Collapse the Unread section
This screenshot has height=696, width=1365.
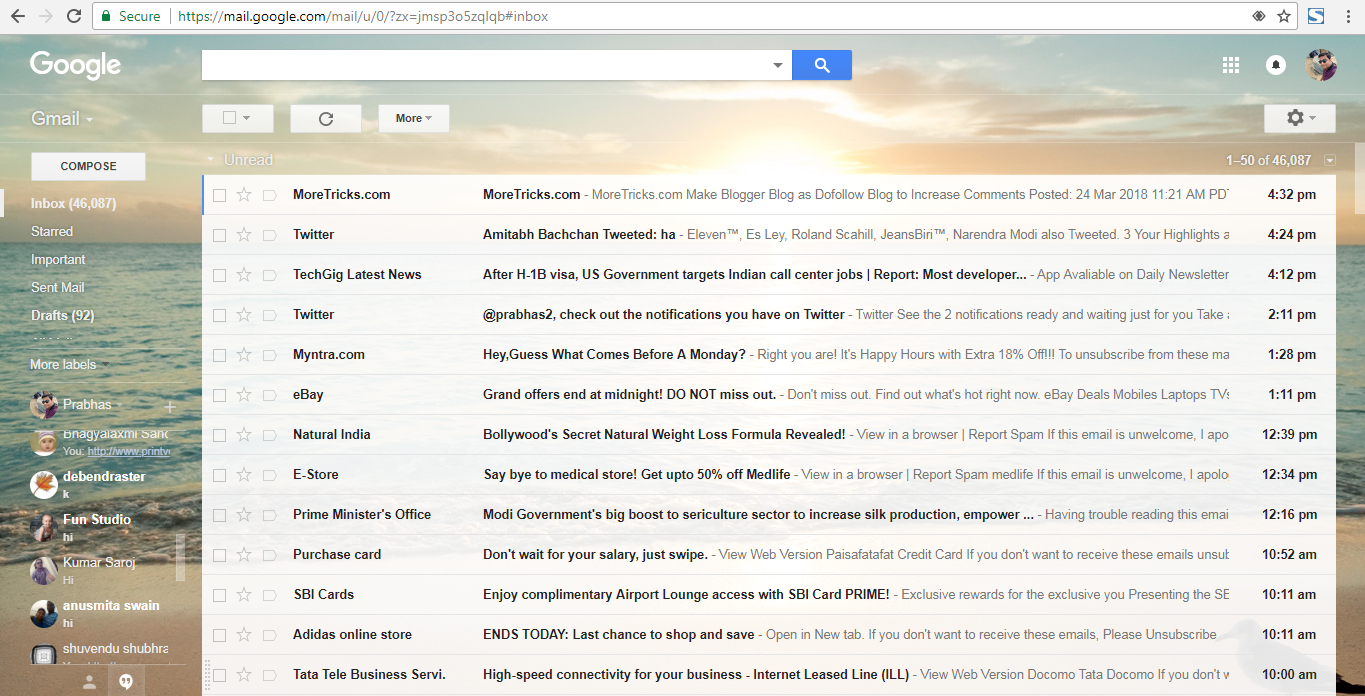click(211, 160)
